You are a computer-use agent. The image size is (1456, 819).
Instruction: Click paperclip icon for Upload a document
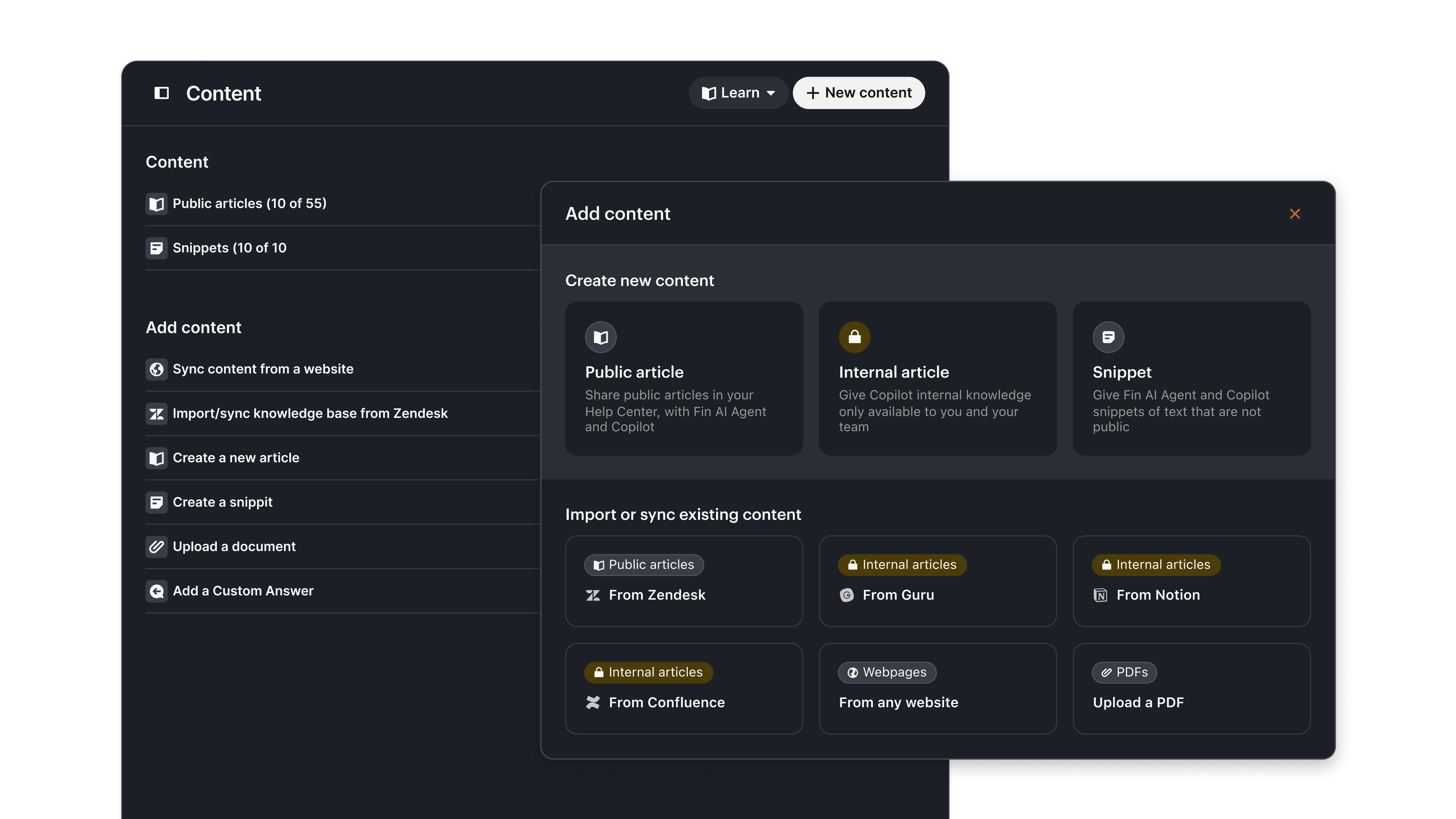(x=157, y=546)
